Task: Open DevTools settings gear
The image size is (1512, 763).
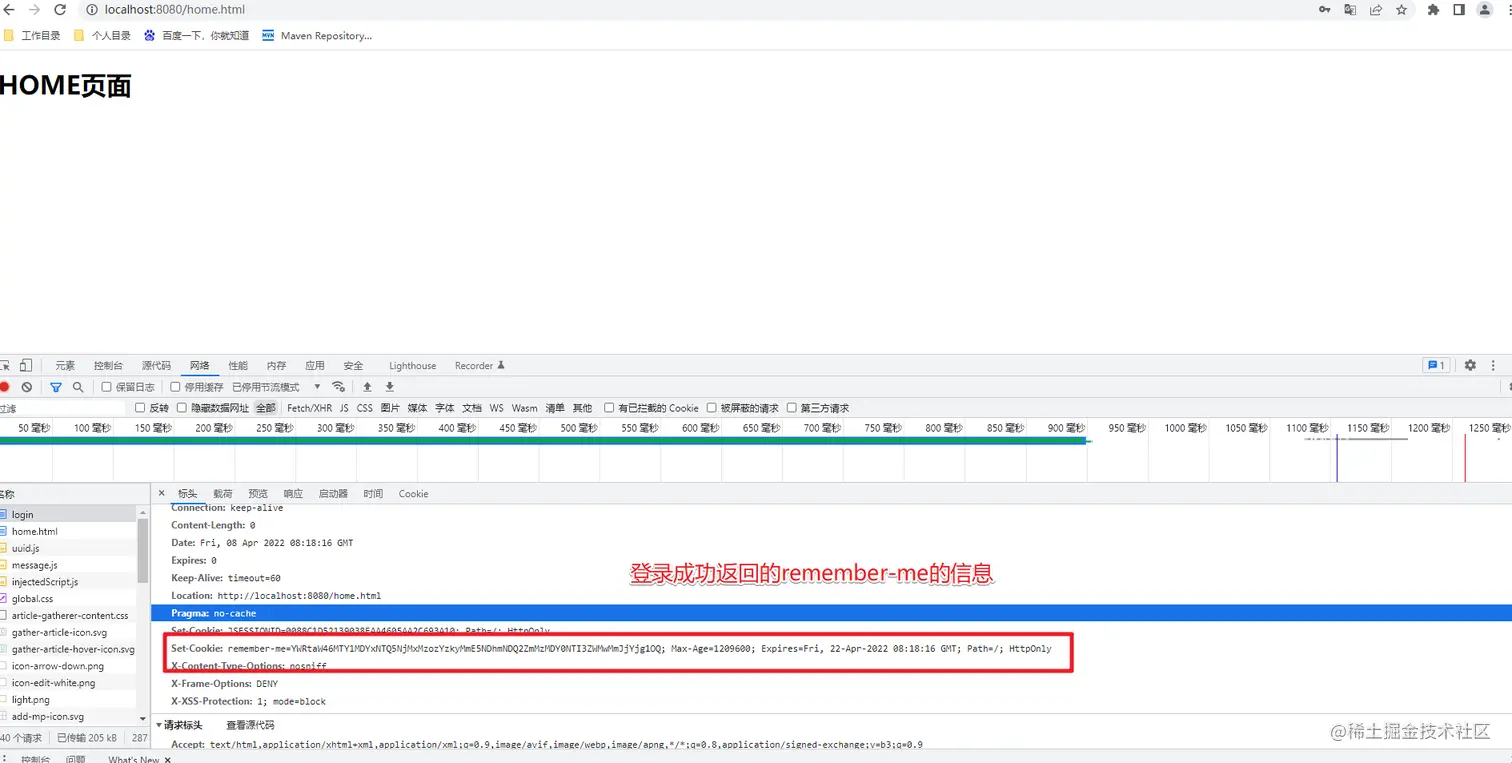Action: pos(1470,365)
